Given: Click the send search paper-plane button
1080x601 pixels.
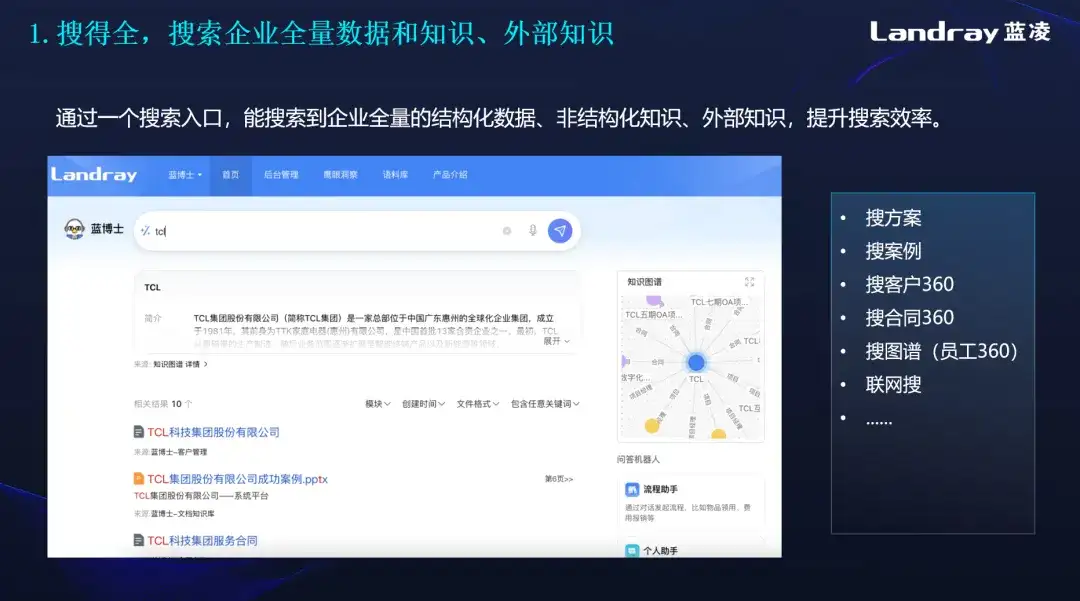Looking at the screenshot, I should 560,231.
